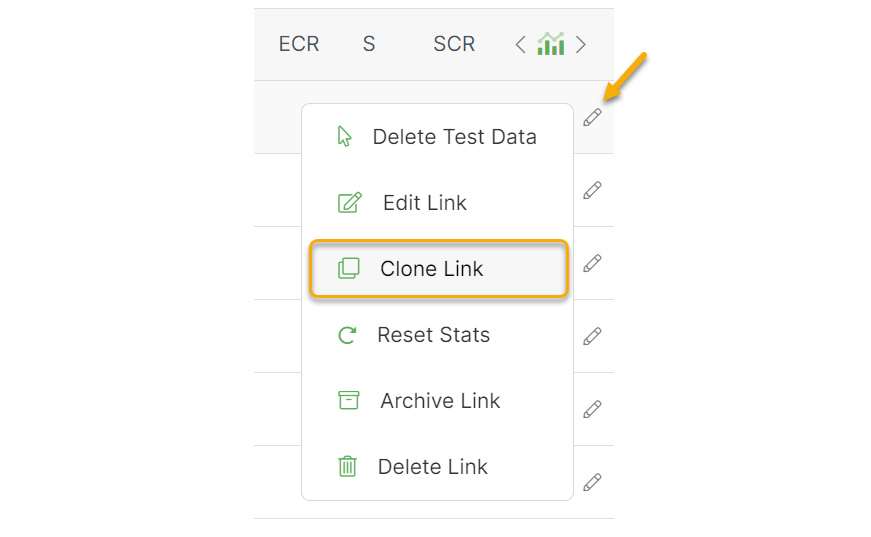This screenshot has height=537, width=871.
Task: Click the right chevron beside the chart icon
Action: point(581,44)
